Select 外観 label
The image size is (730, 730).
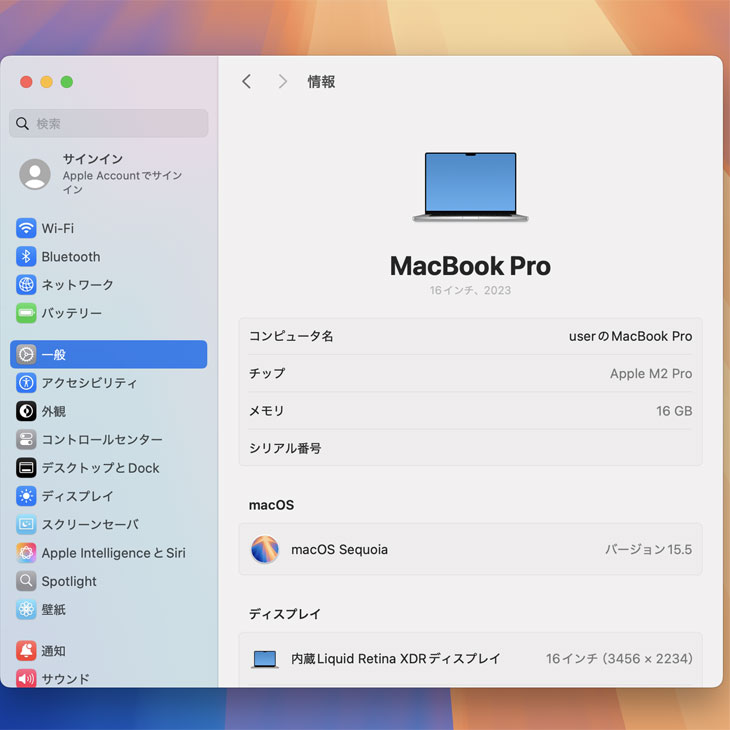(x=54, y=411)
